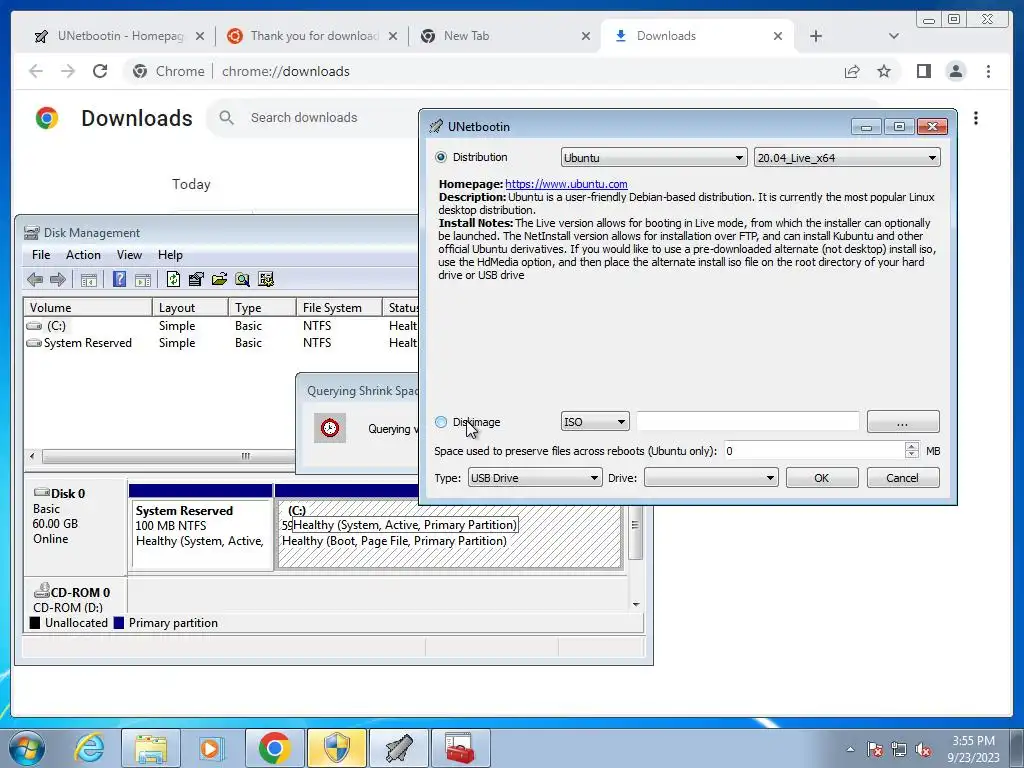Open Help menu in Disk Management
The height and width of the screenshot is (768, 1024).
170,255
